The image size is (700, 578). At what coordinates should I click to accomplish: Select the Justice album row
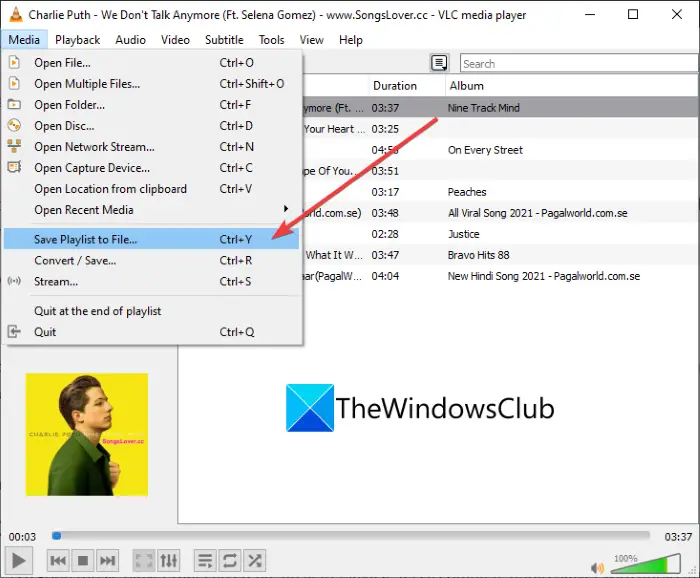tap(500, 234)
